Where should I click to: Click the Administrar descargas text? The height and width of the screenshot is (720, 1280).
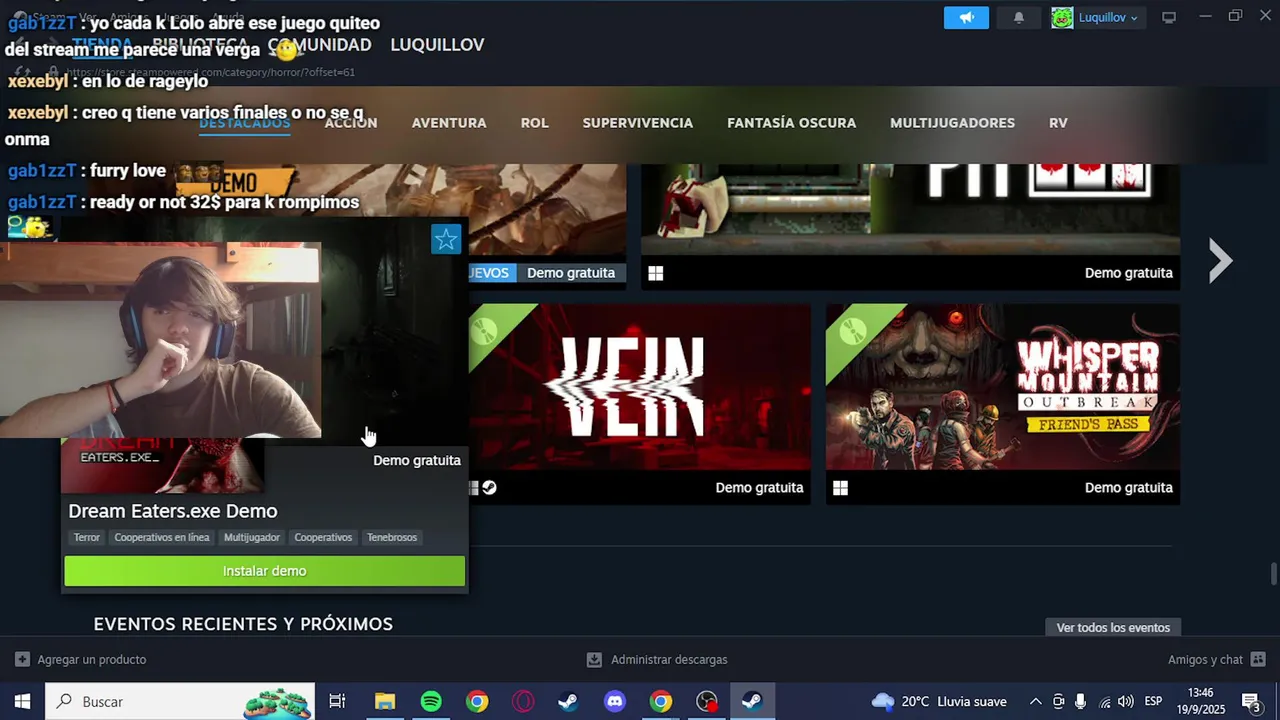coord(669,660)
